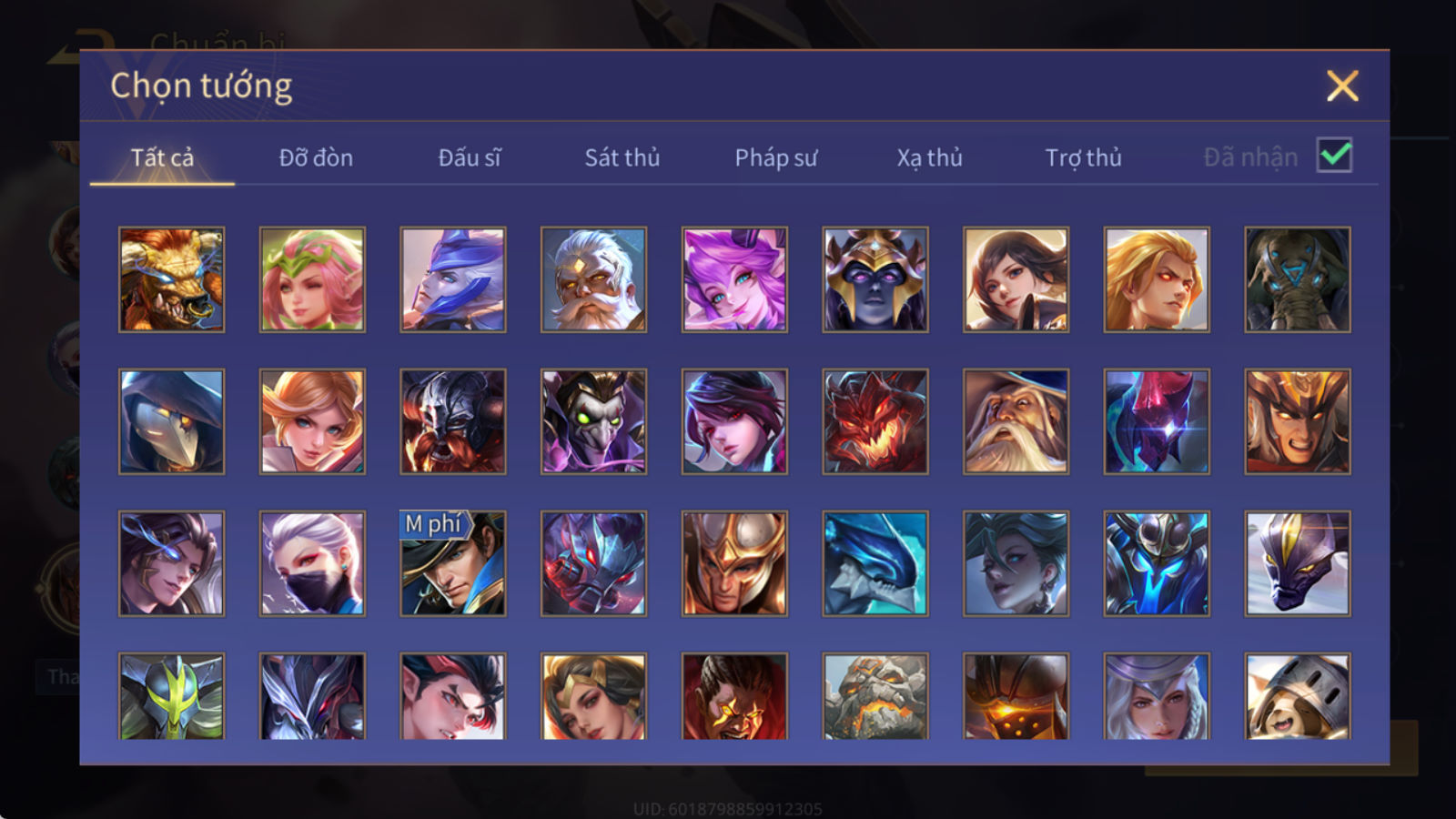Switch to the 'Đỡ đòn' tab
The height and width of the screenshot is (819, 1456).
tap(316, 157)
